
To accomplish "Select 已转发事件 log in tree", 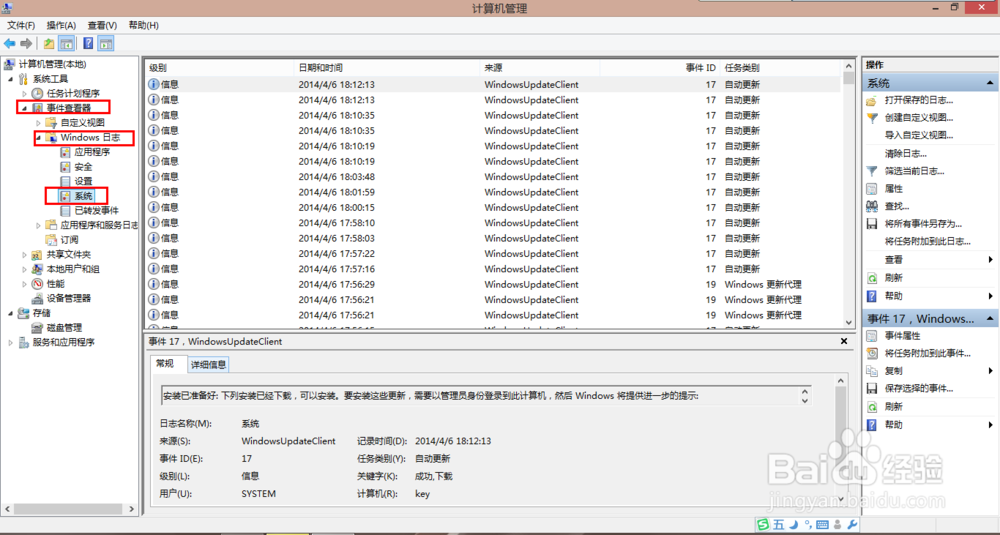I will pyautogui.click(x=96, y=210).
